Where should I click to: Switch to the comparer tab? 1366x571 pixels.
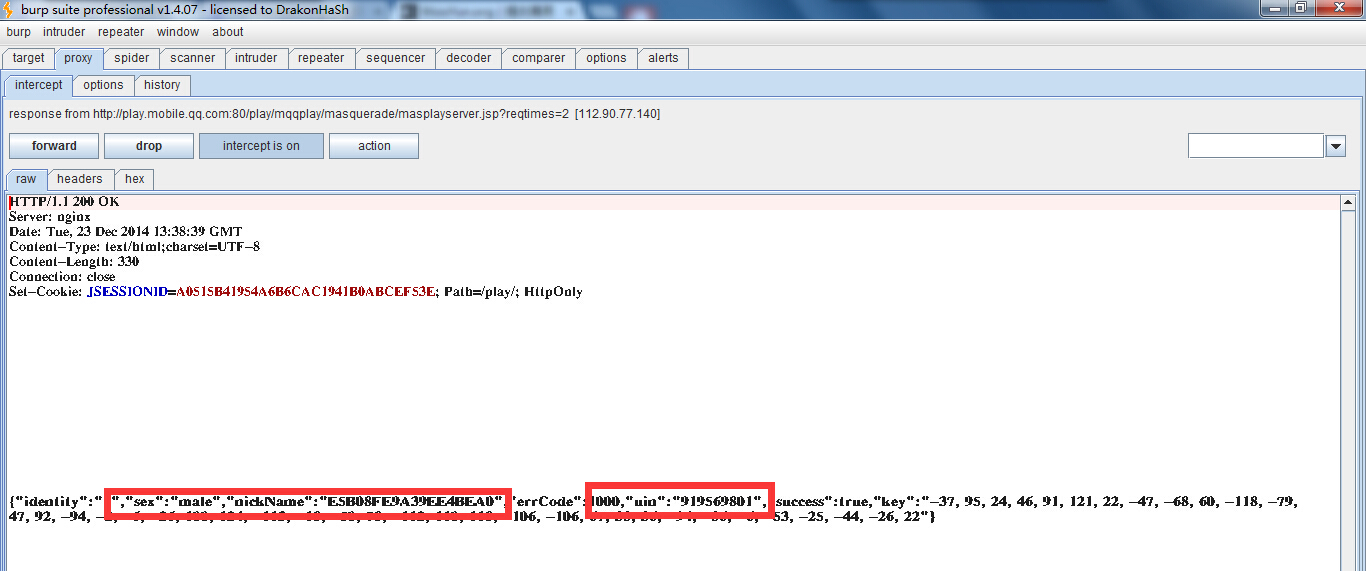tap(538, 58)
